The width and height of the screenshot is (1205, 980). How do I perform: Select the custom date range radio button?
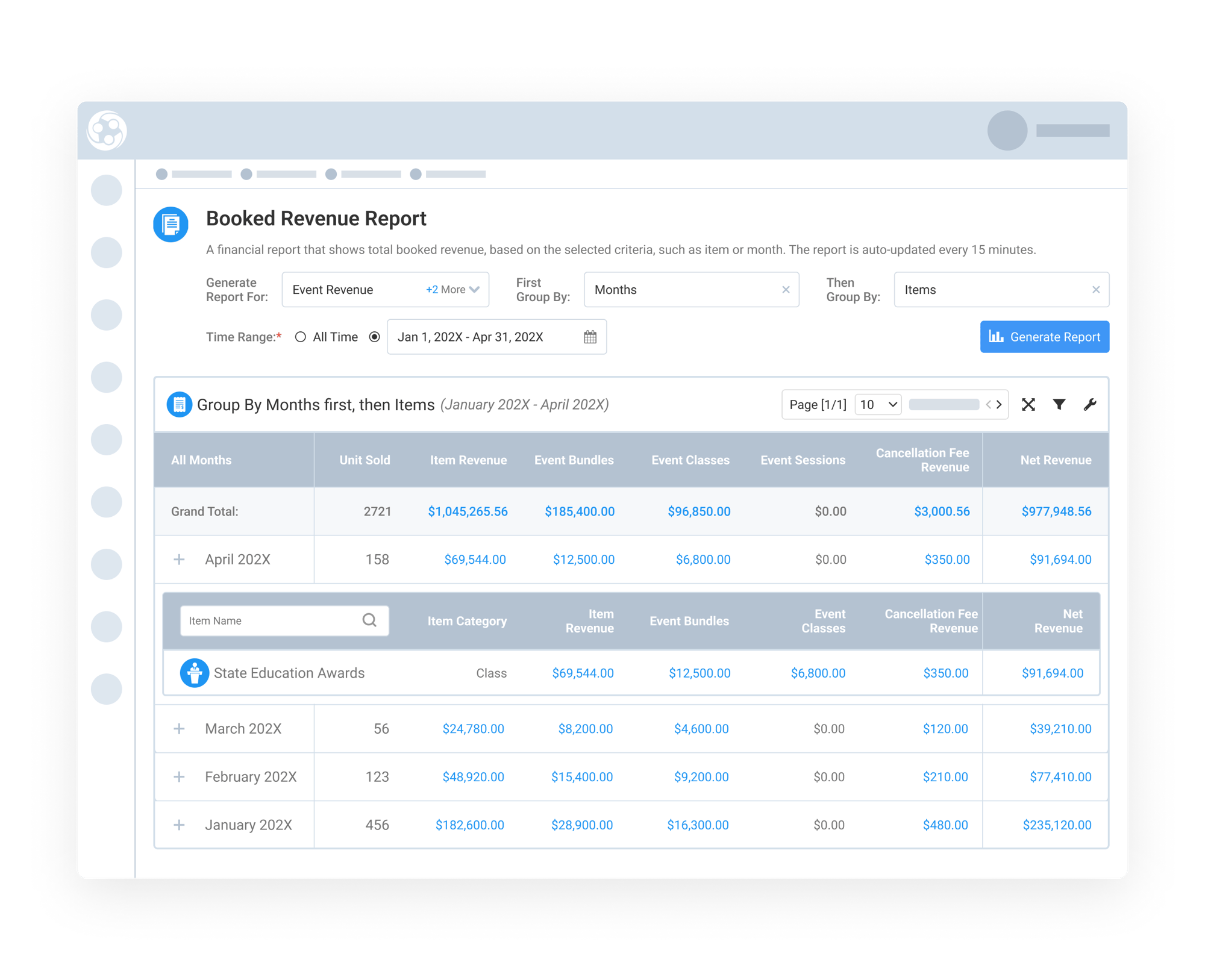375,337
